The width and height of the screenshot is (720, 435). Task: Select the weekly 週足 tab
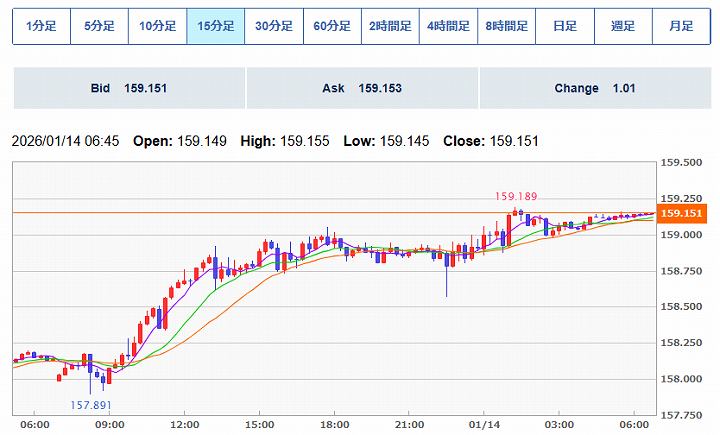[623, 26]
